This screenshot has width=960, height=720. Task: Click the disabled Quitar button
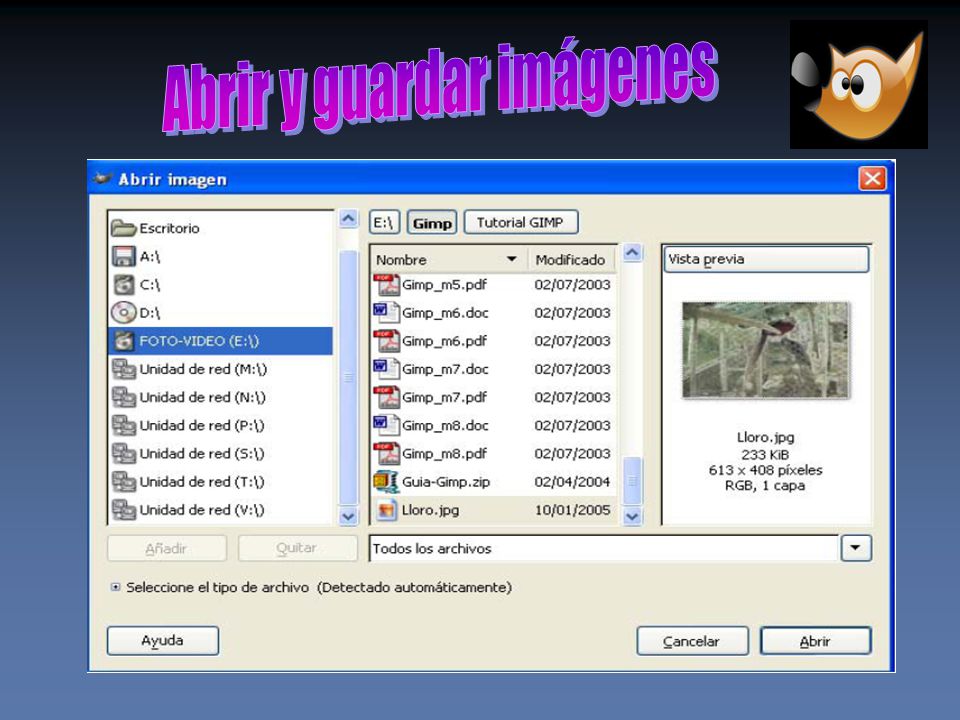(x=297, y=548)
